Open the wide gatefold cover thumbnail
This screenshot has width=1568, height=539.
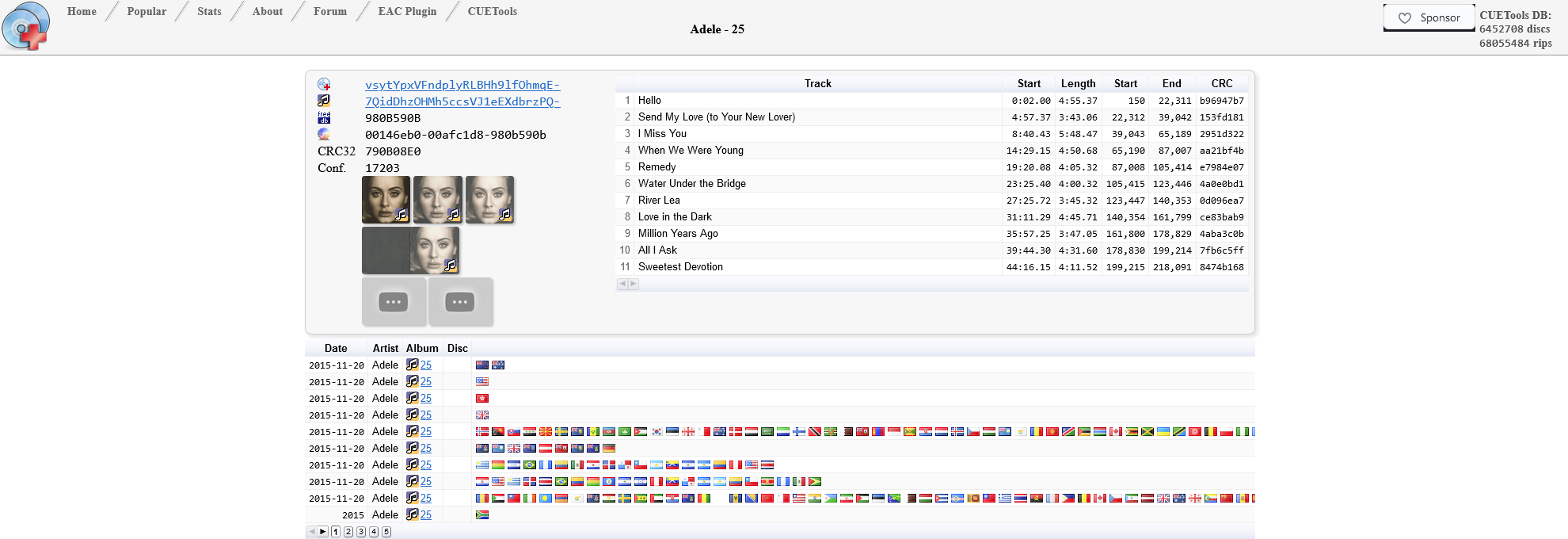click(411, 250)
